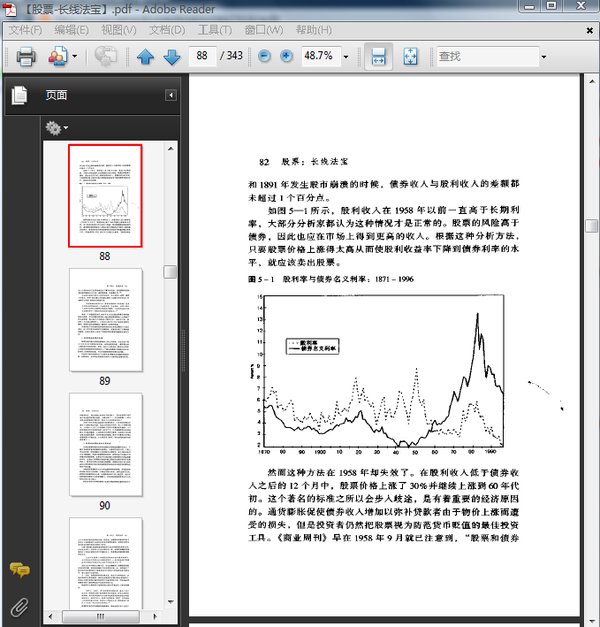Select the partially visible page 91 thumbnail
This screenshot has width=600, height=627.
[x=106, y=563]
